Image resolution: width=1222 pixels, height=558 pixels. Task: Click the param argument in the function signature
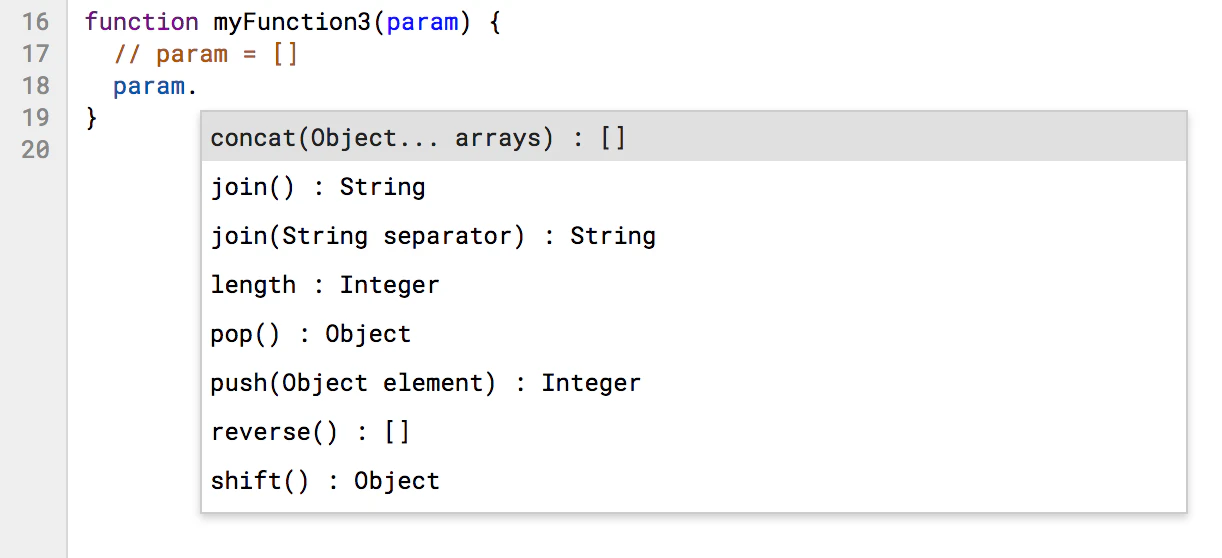coord(422,22)
